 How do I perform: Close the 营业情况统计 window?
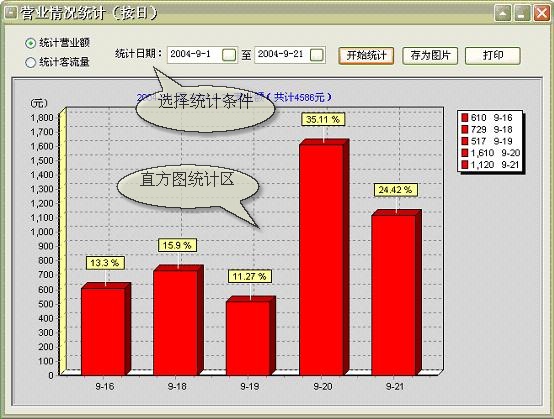[x=541, y=13]
